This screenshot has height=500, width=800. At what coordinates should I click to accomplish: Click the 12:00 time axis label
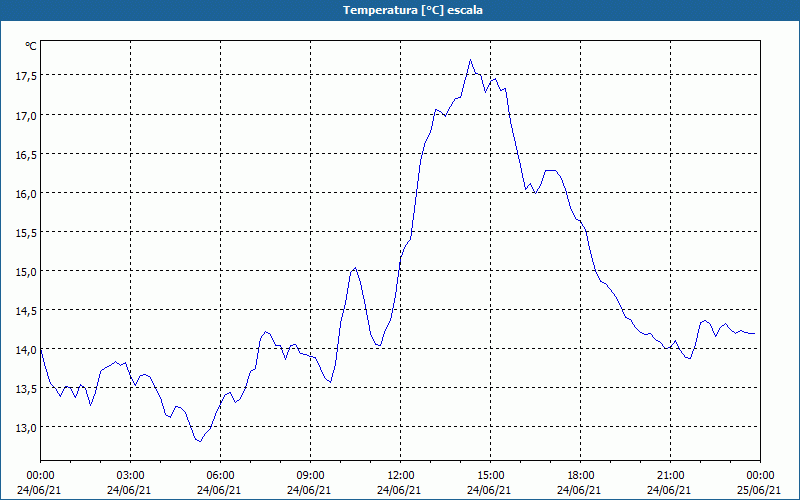401,476
